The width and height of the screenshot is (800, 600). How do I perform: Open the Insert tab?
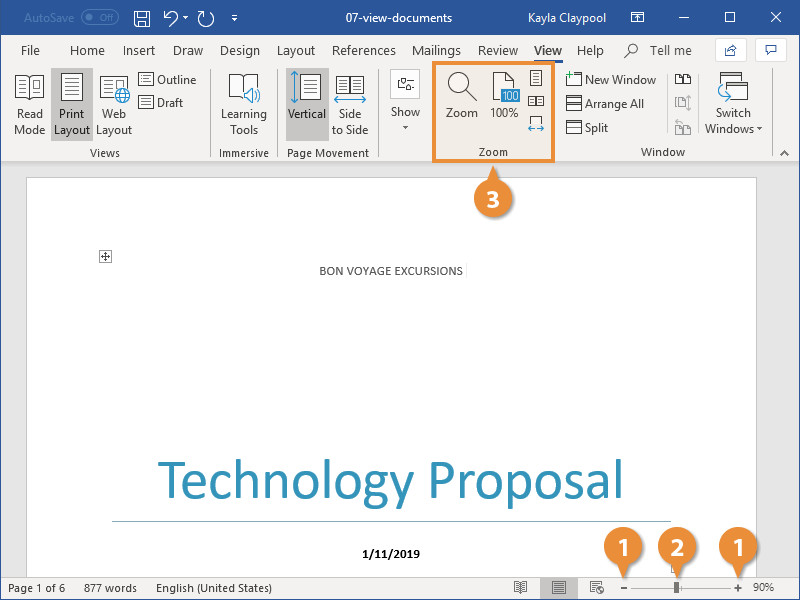point(139,51)
